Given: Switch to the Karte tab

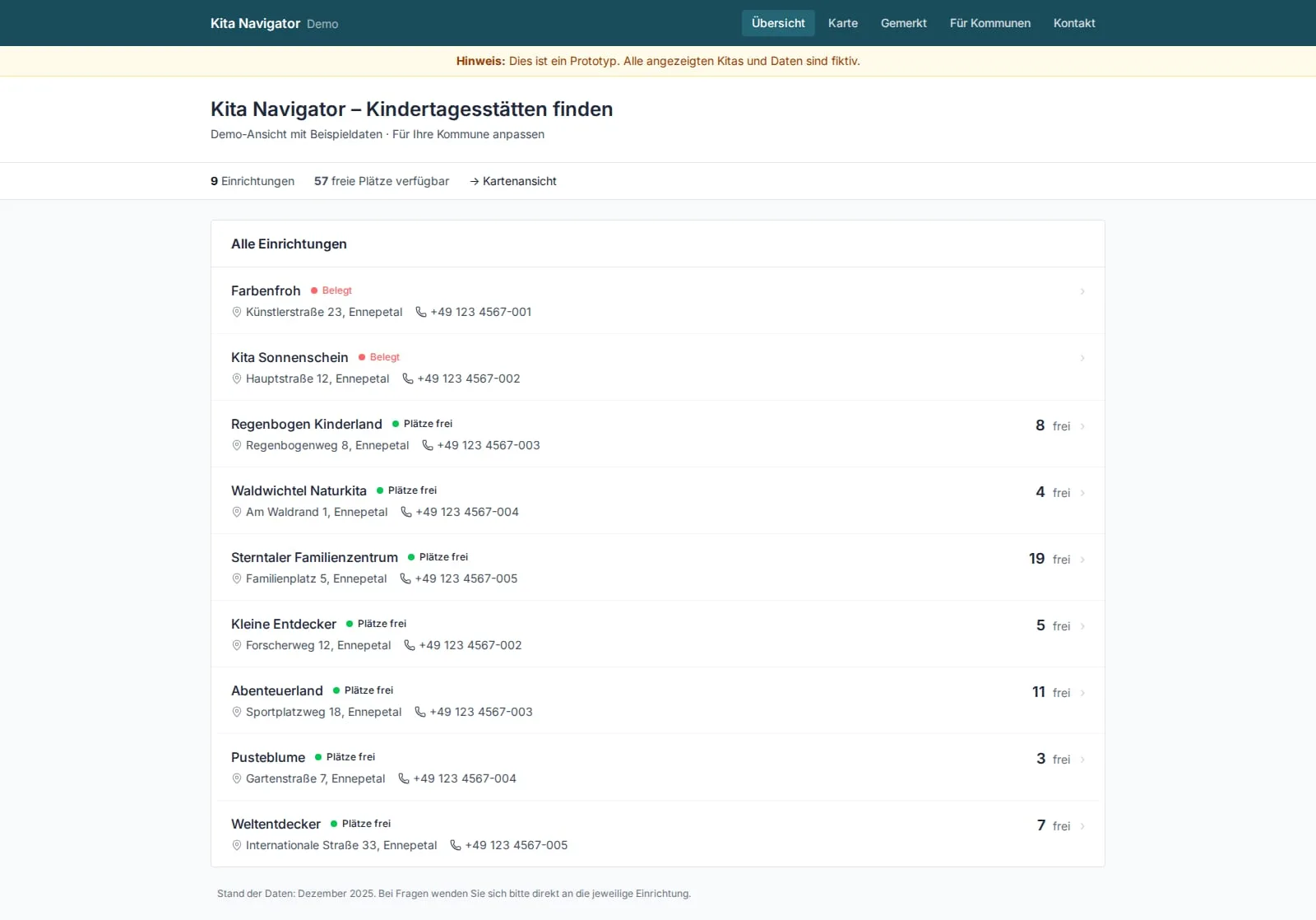Looking at the screenshot, I should click(x=842, y=23).
